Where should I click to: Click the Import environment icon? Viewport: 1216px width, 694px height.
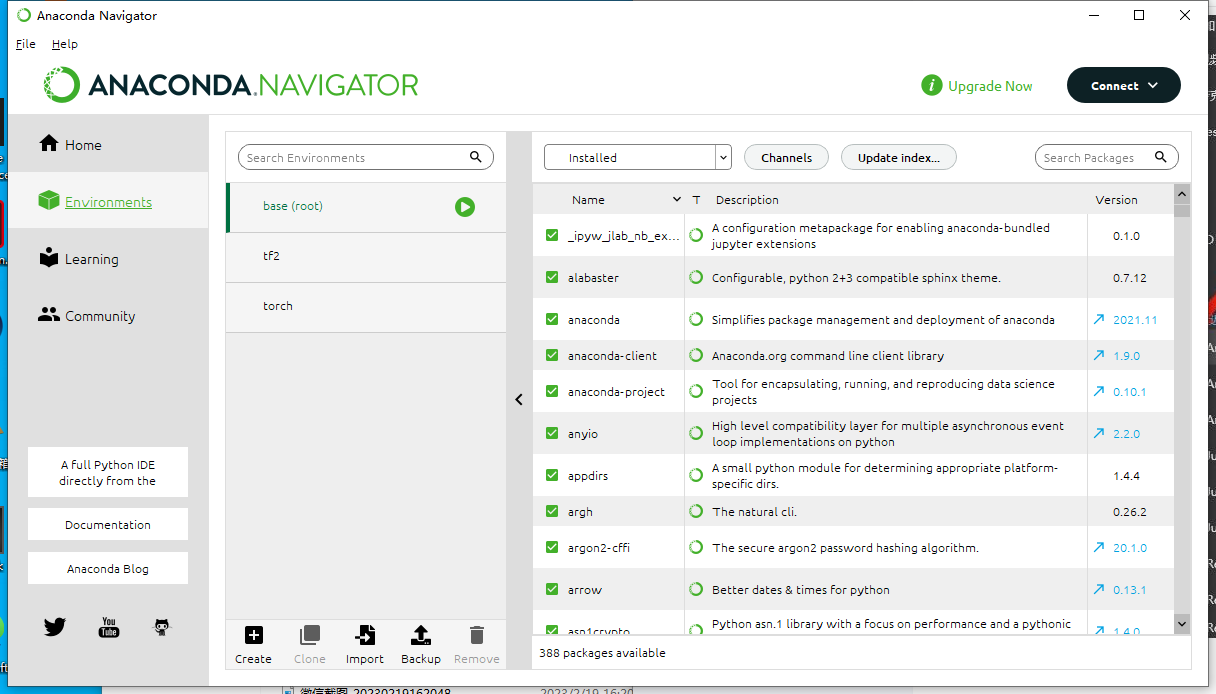pyautogui.click(x=365, y=635)
